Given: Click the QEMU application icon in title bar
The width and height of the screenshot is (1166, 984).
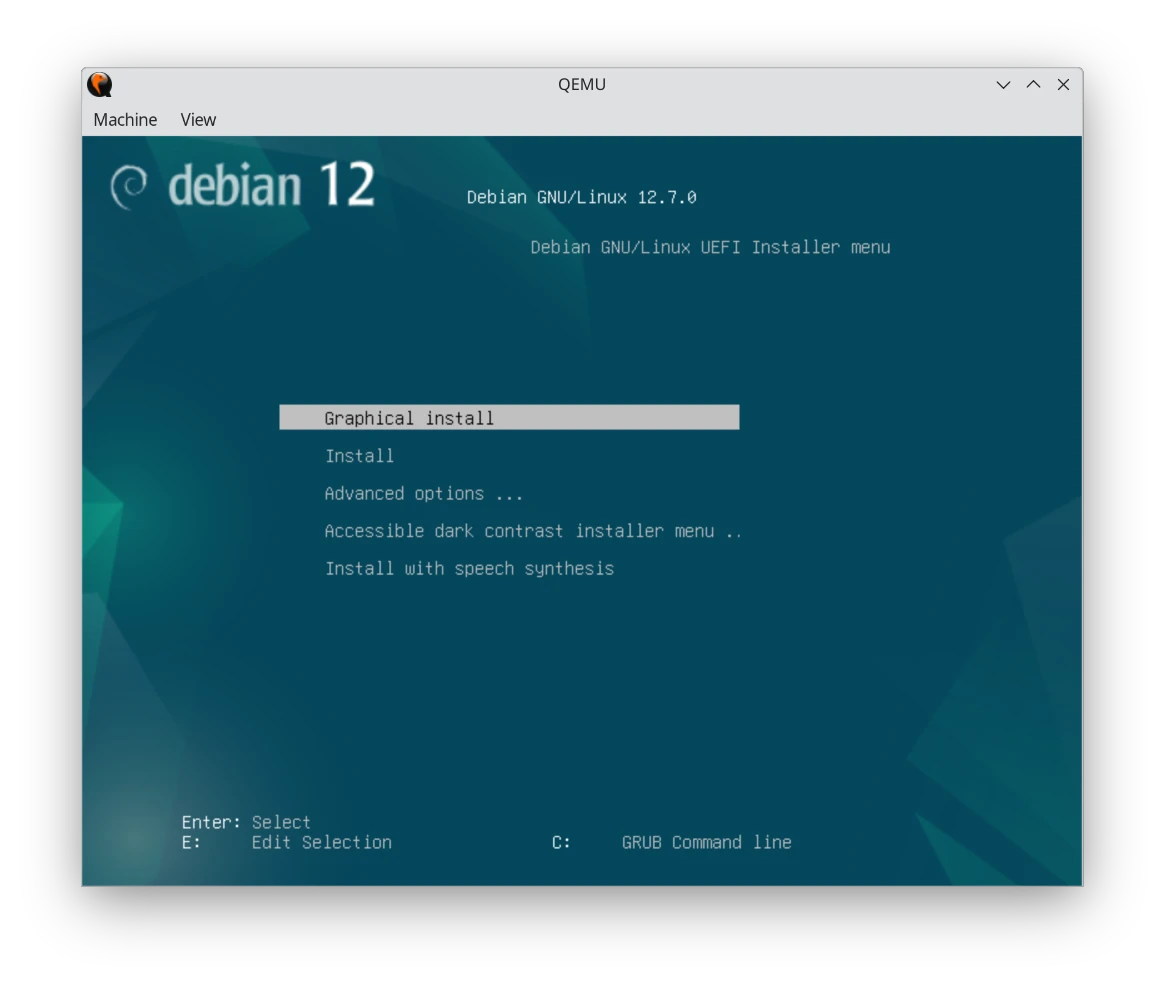Looking at the screenshot, I should pos(100,85).
